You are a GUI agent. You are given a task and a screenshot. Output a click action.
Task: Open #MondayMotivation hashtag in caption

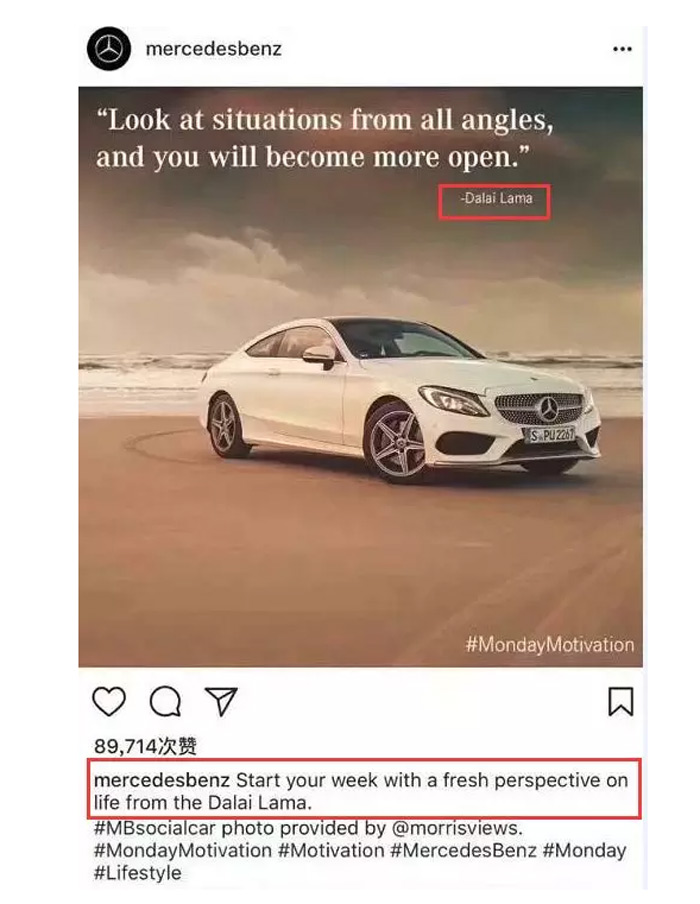click(183, 850)
